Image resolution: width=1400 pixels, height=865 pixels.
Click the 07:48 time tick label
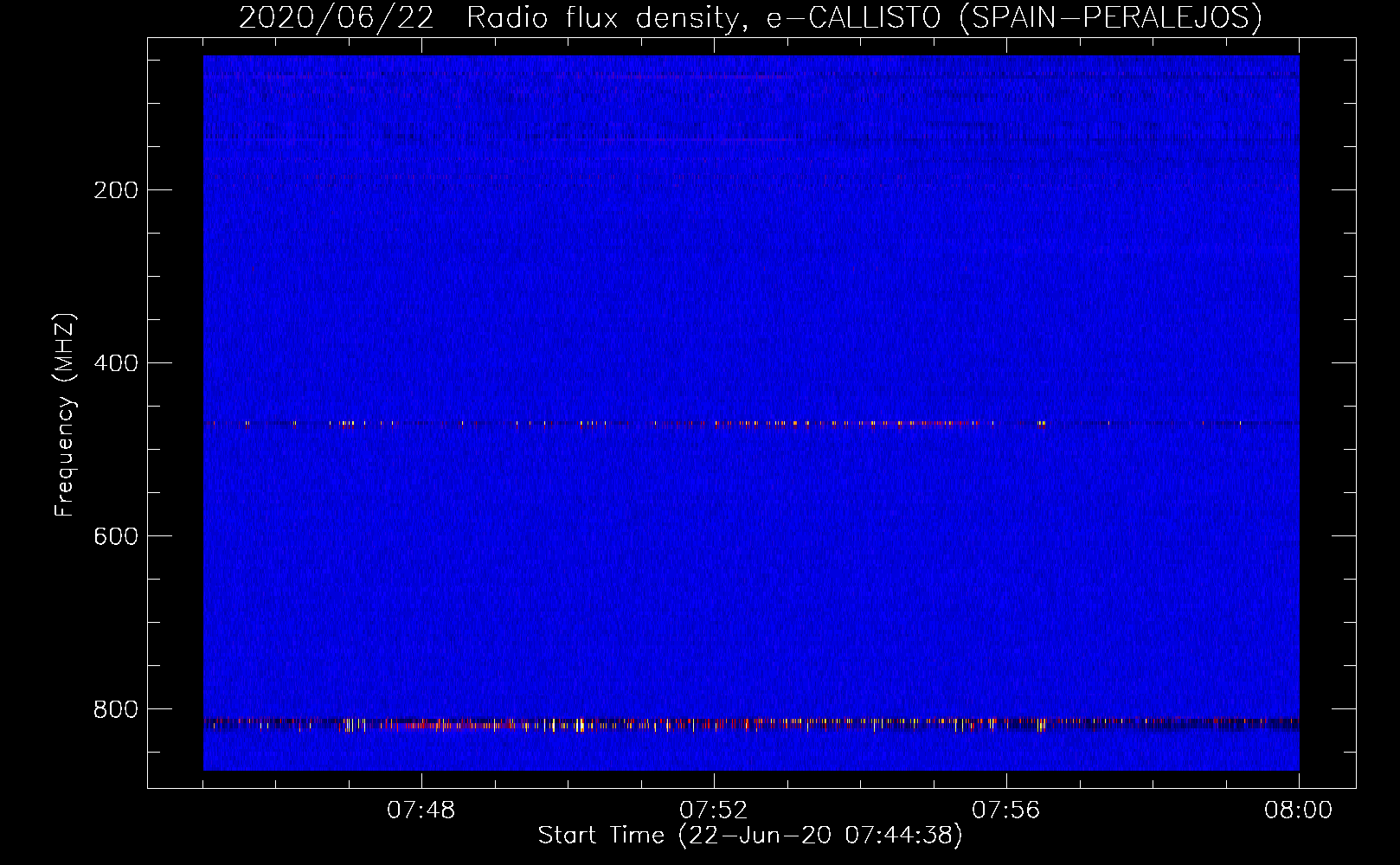click(x=421, y=811)
